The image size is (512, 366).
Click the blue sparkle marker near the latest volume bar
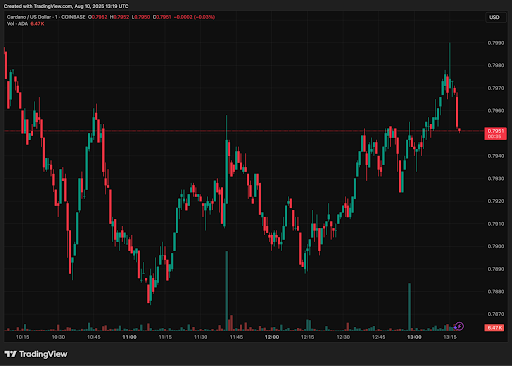[x=455, y=328]
